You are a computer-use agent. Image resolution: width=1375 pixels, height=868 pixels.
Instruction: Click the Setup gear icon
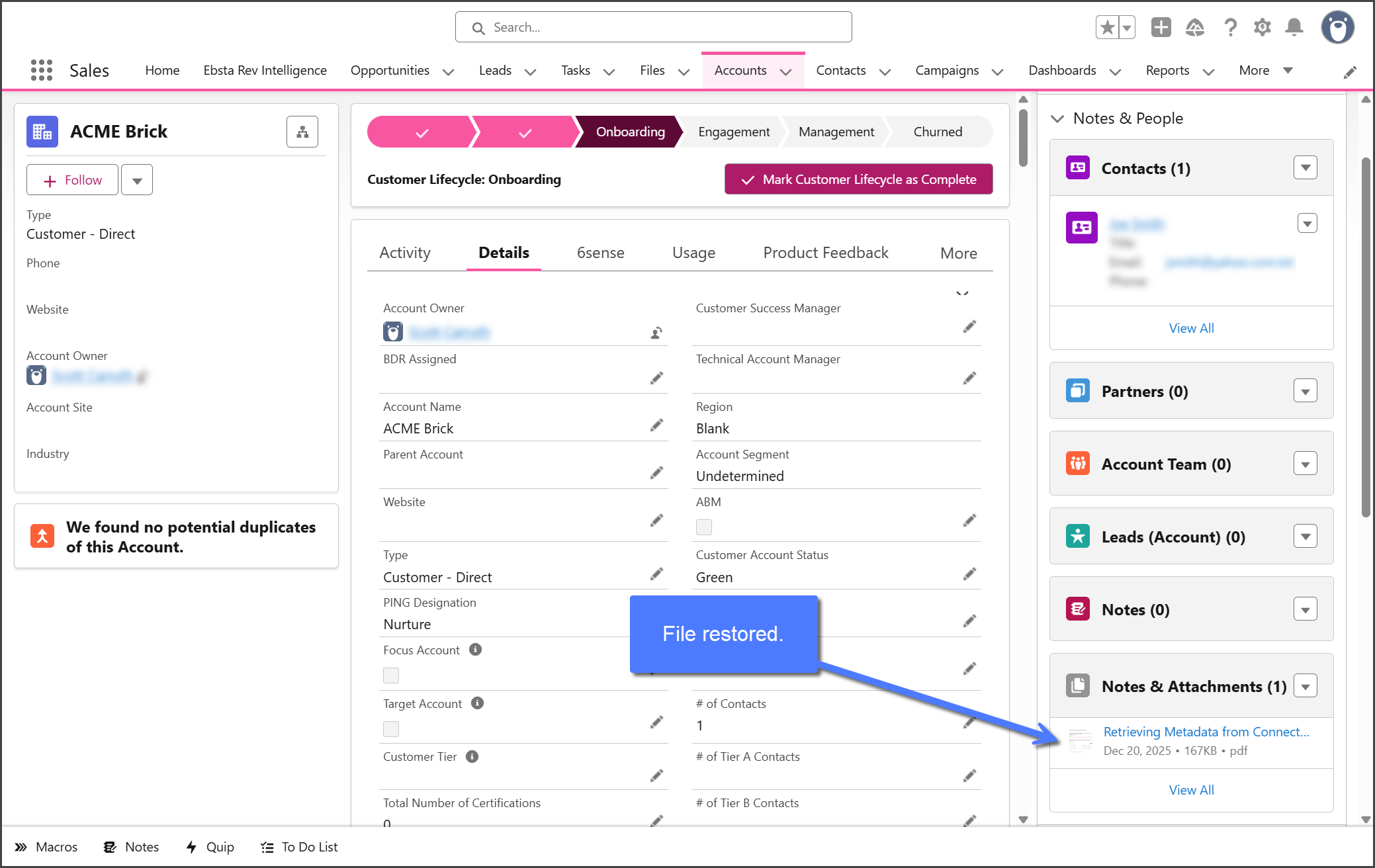1262,27
